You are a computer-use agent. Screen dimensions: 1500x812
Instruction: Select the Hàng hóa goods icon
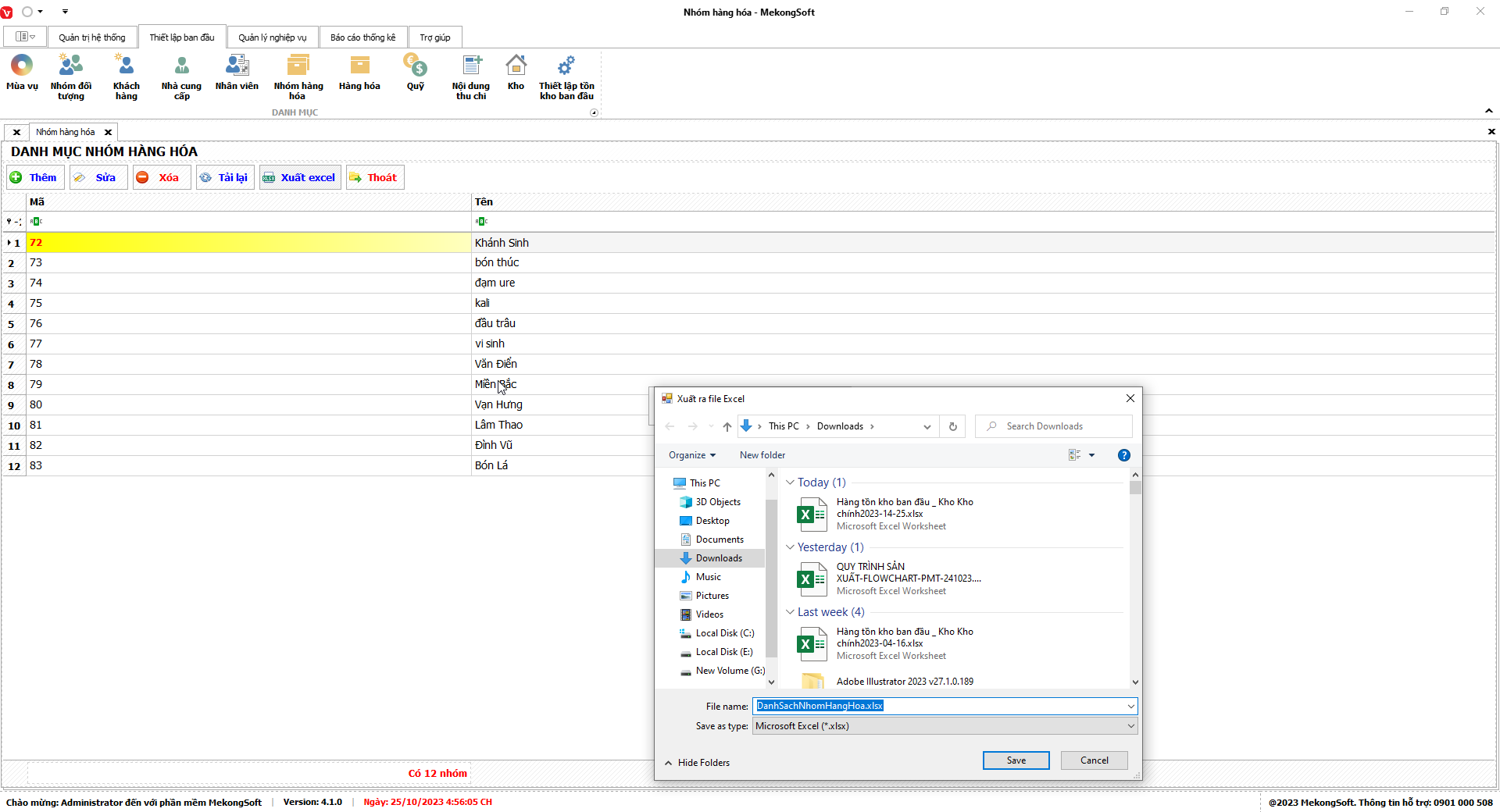point(359,72)
